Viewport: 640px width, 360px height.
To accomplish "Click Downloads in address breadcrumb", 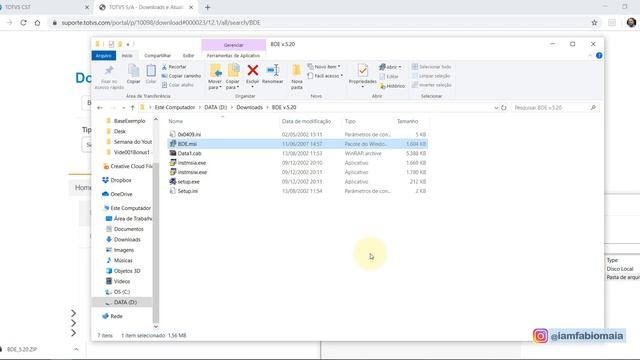I will tap(249, 107).
